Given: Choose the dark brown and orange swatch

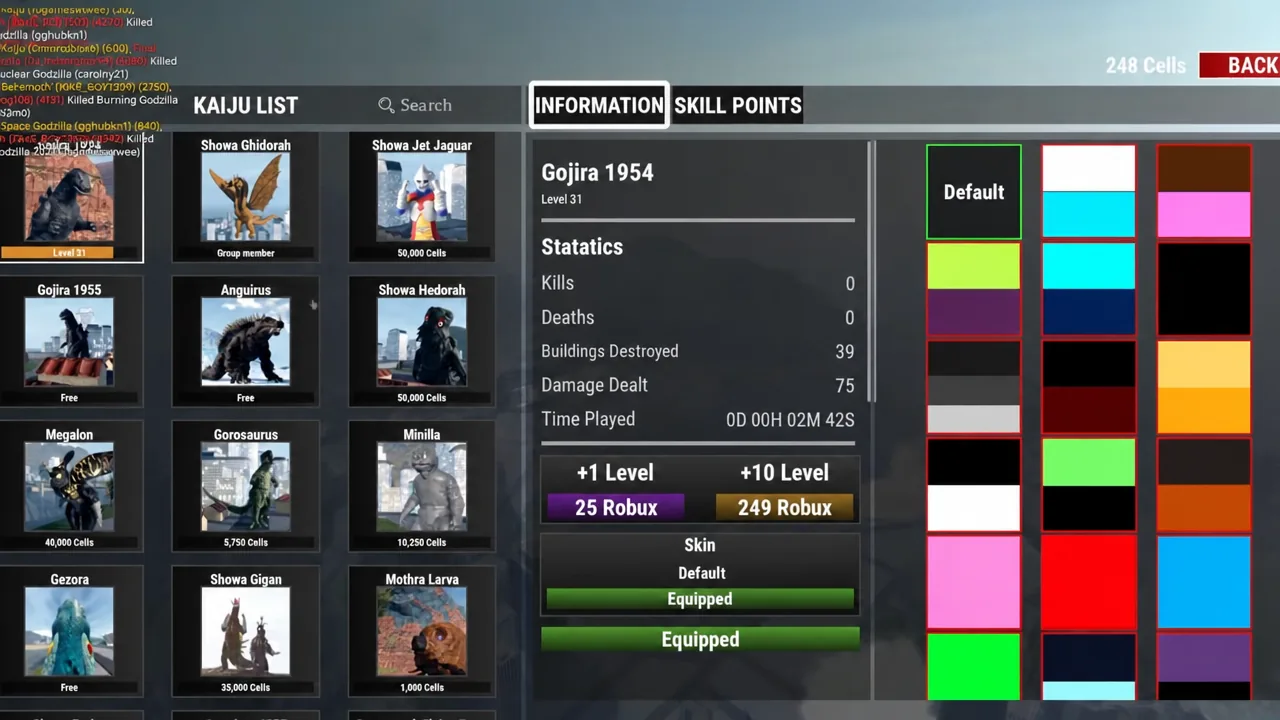Looking at the screenshot, I should pyautogui.click(x=1204, y=485).
